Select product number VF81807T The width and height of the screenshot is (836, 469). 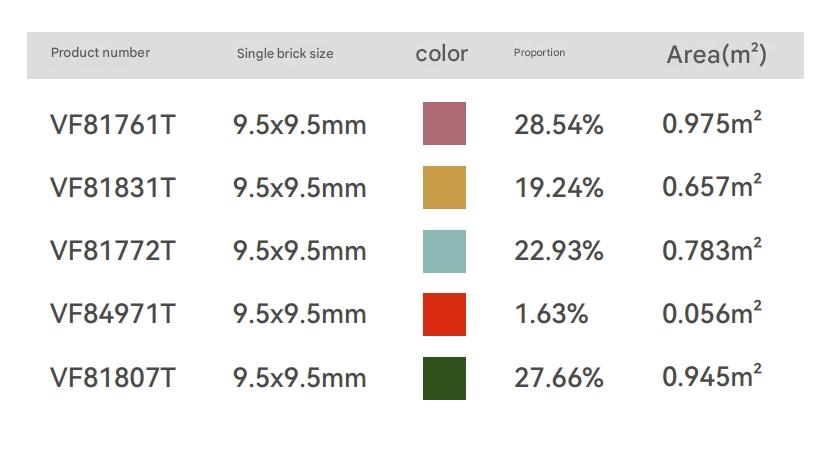(113, 379)
